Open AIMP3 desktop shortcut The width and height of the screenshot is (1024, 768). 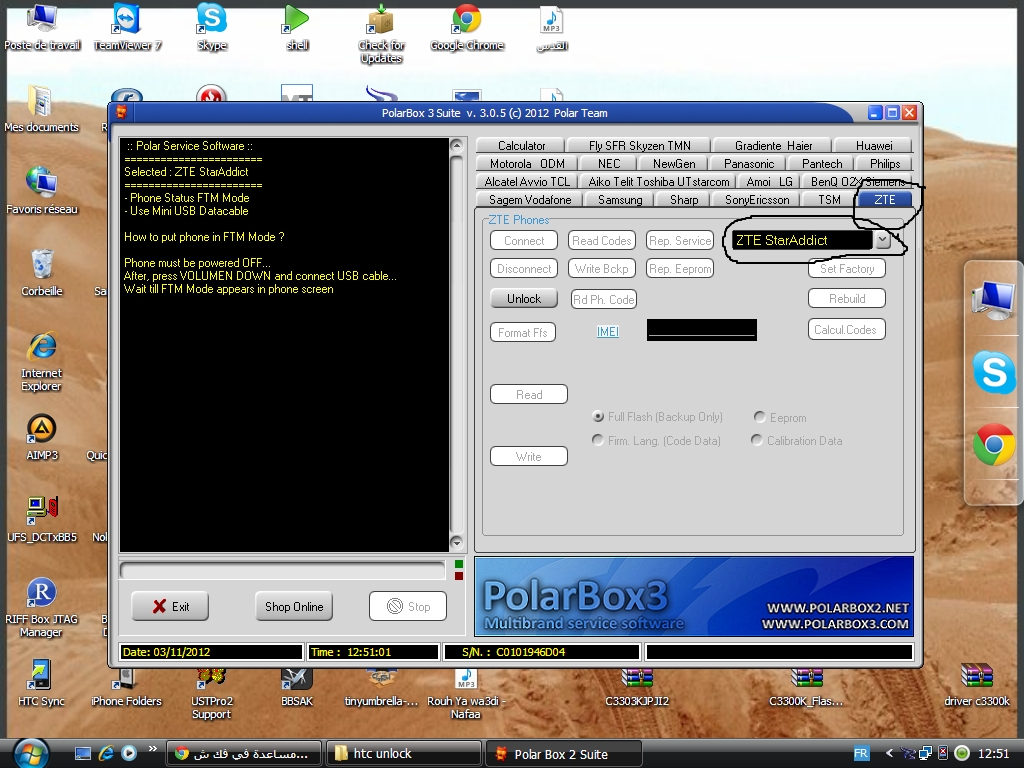(x=42, y=438)
